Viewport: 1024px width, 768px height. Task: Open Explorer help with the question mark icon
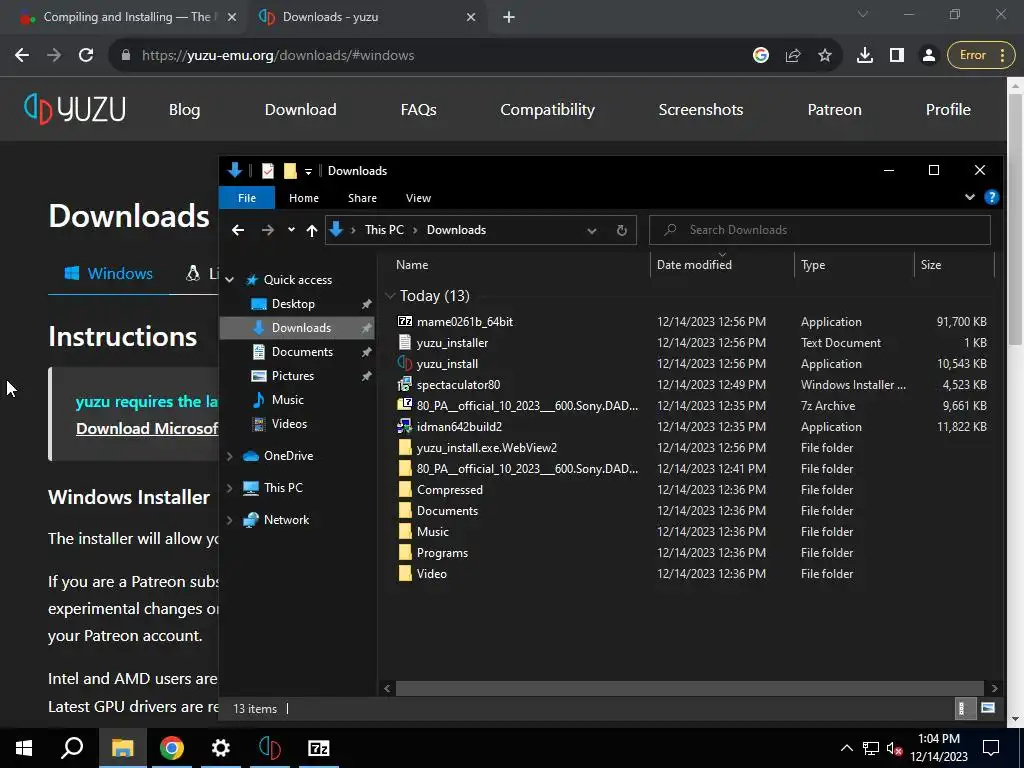[991, 197]
